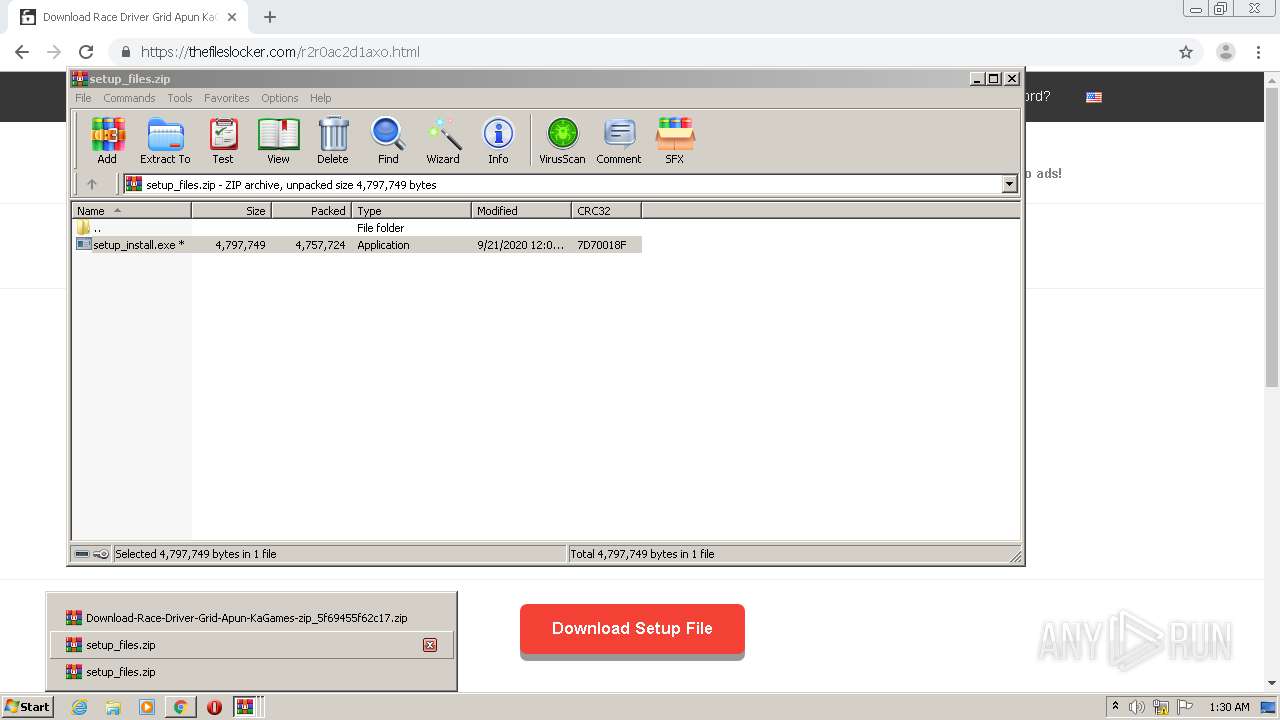Click the Find magnifier icon

tap(388, 140)
